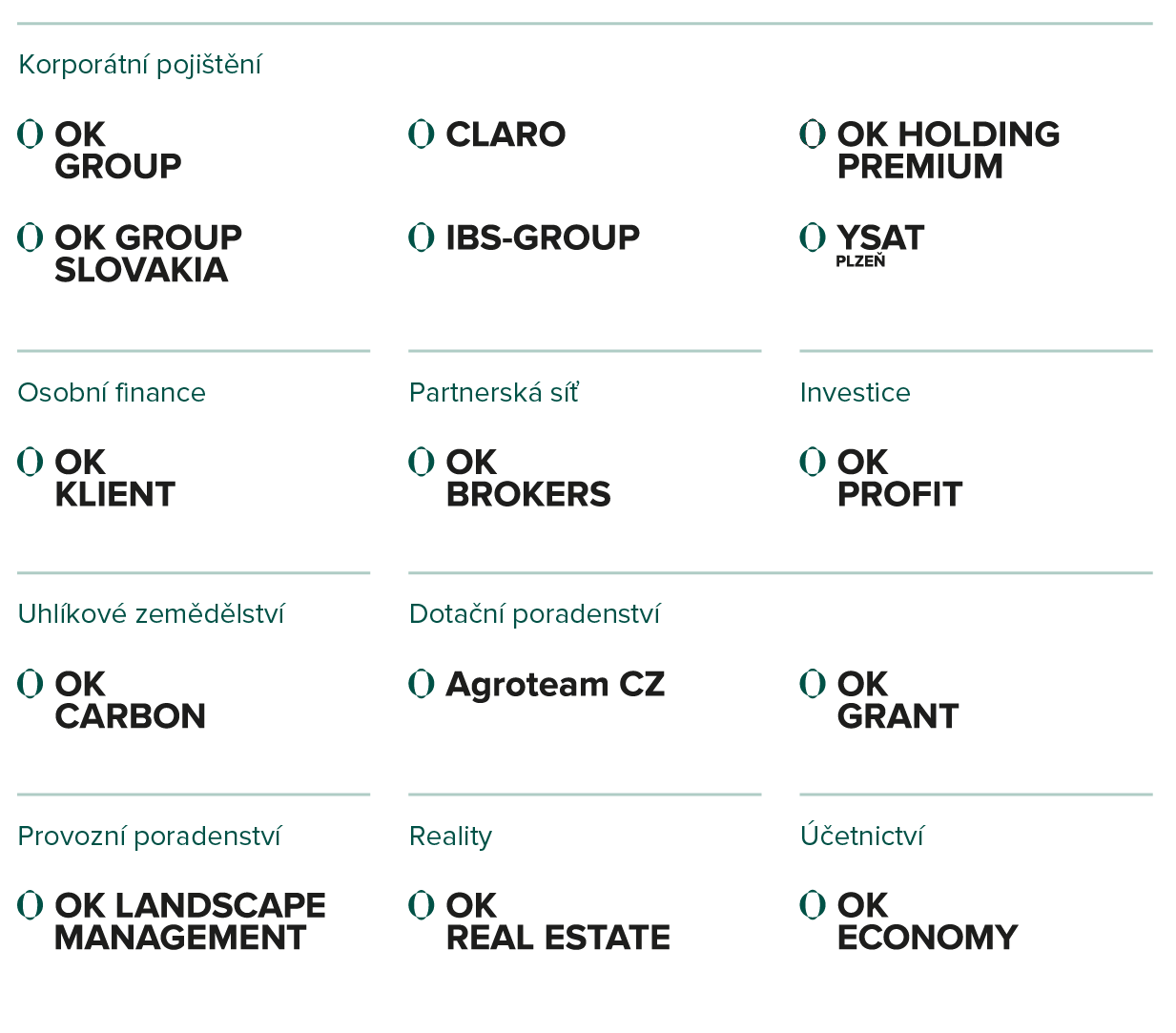Select the Korporátní pojištění category heading
Viewport: 1176px width, 1033px height.
pyautogui.click(x=139, y=65)
